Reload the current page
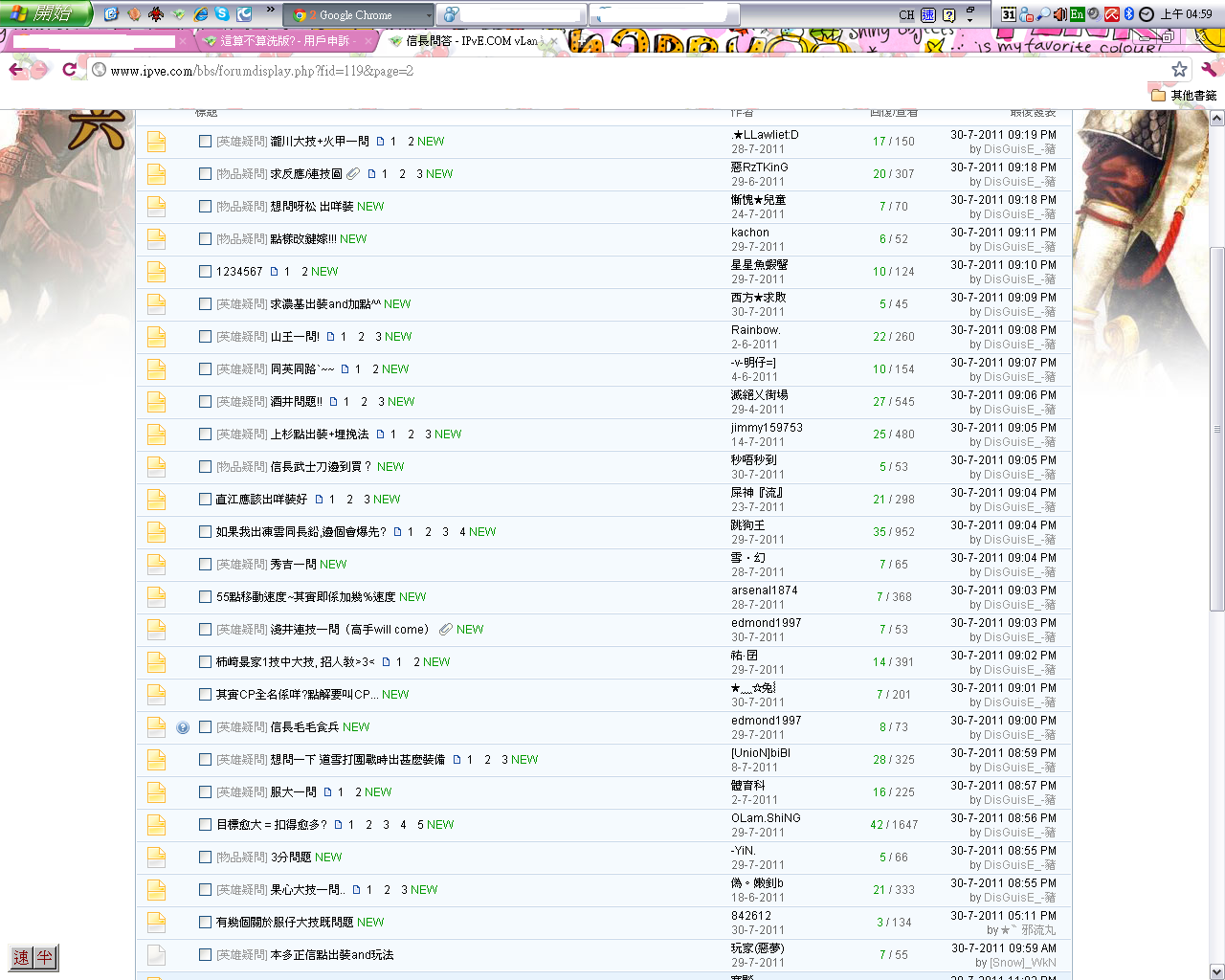 tap(69, 70)
